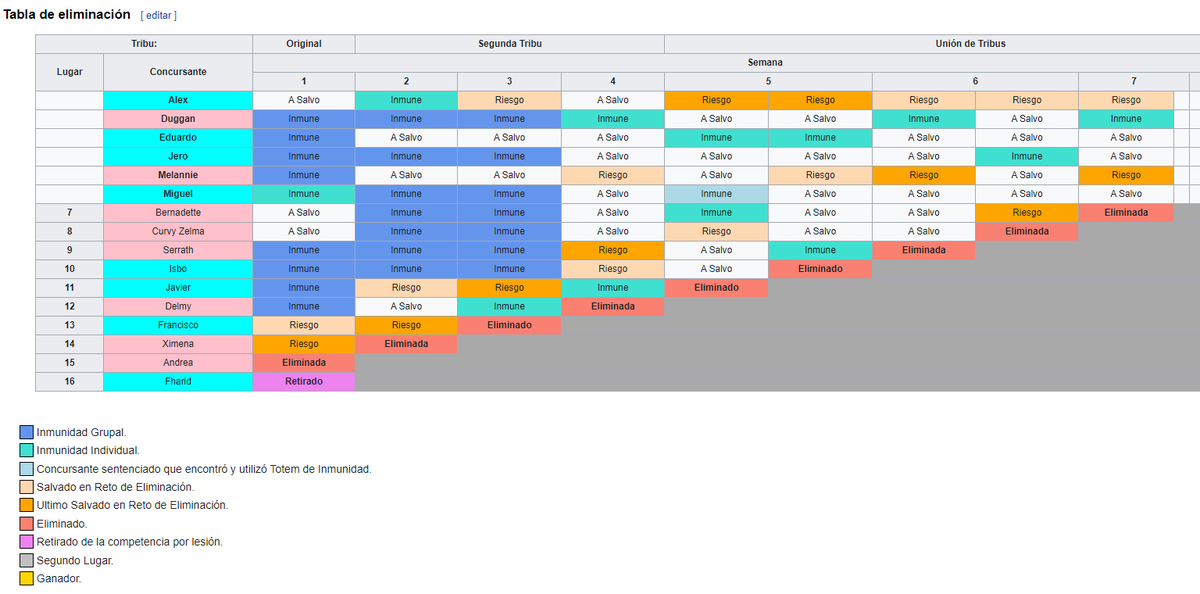The width and height of the screenshot is (1200, 594).
Task: Click the Salvado en Reto legend swatch
Action: (27, 487)
